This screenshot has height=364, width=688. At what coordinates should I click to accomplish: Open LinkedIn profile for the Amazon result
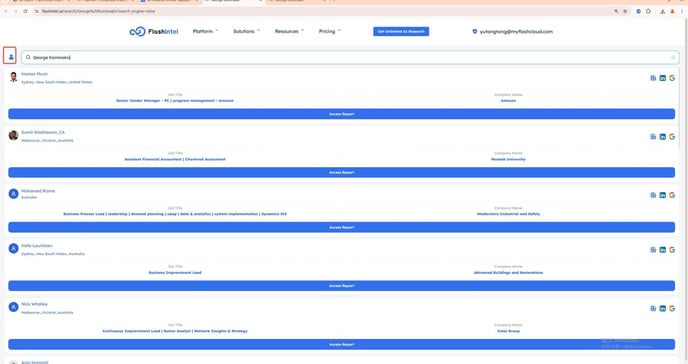(x=663, y=78)
